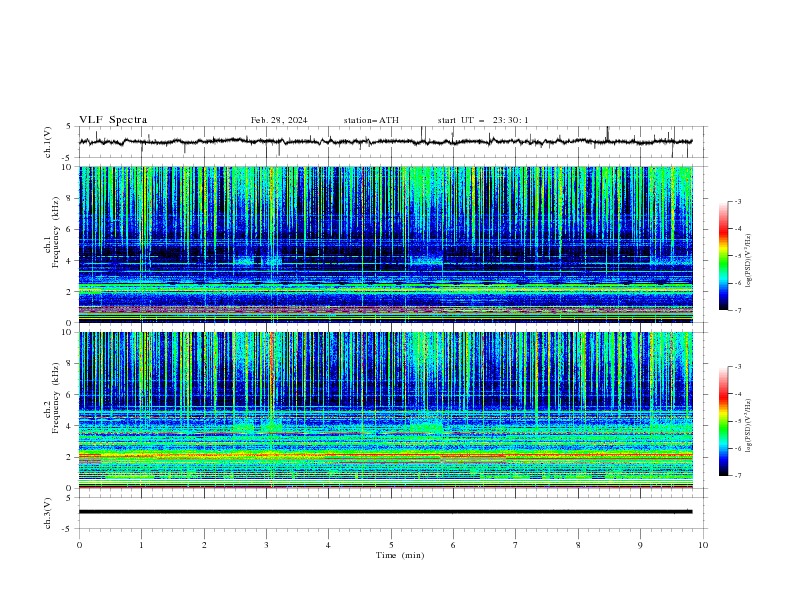Click the "VLF Spectra" title text

pos(113,120)
